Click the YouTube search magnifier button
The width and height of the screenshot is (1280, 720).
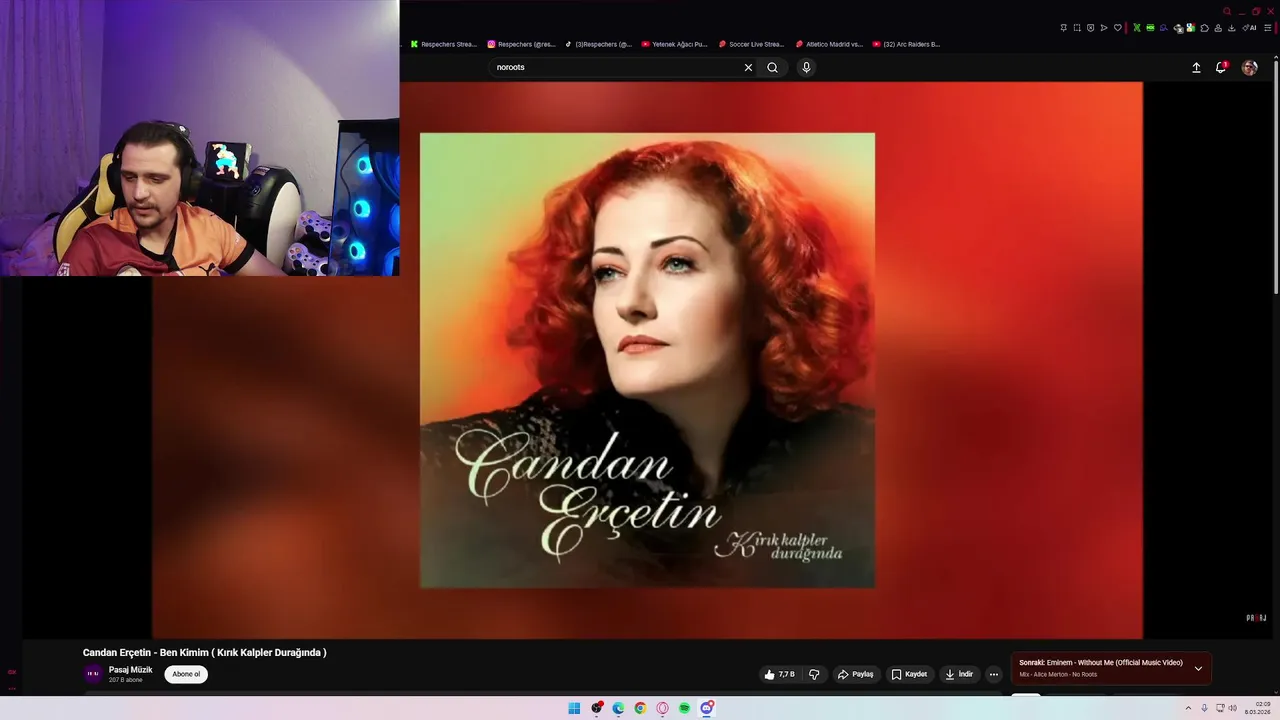(772, 67)
